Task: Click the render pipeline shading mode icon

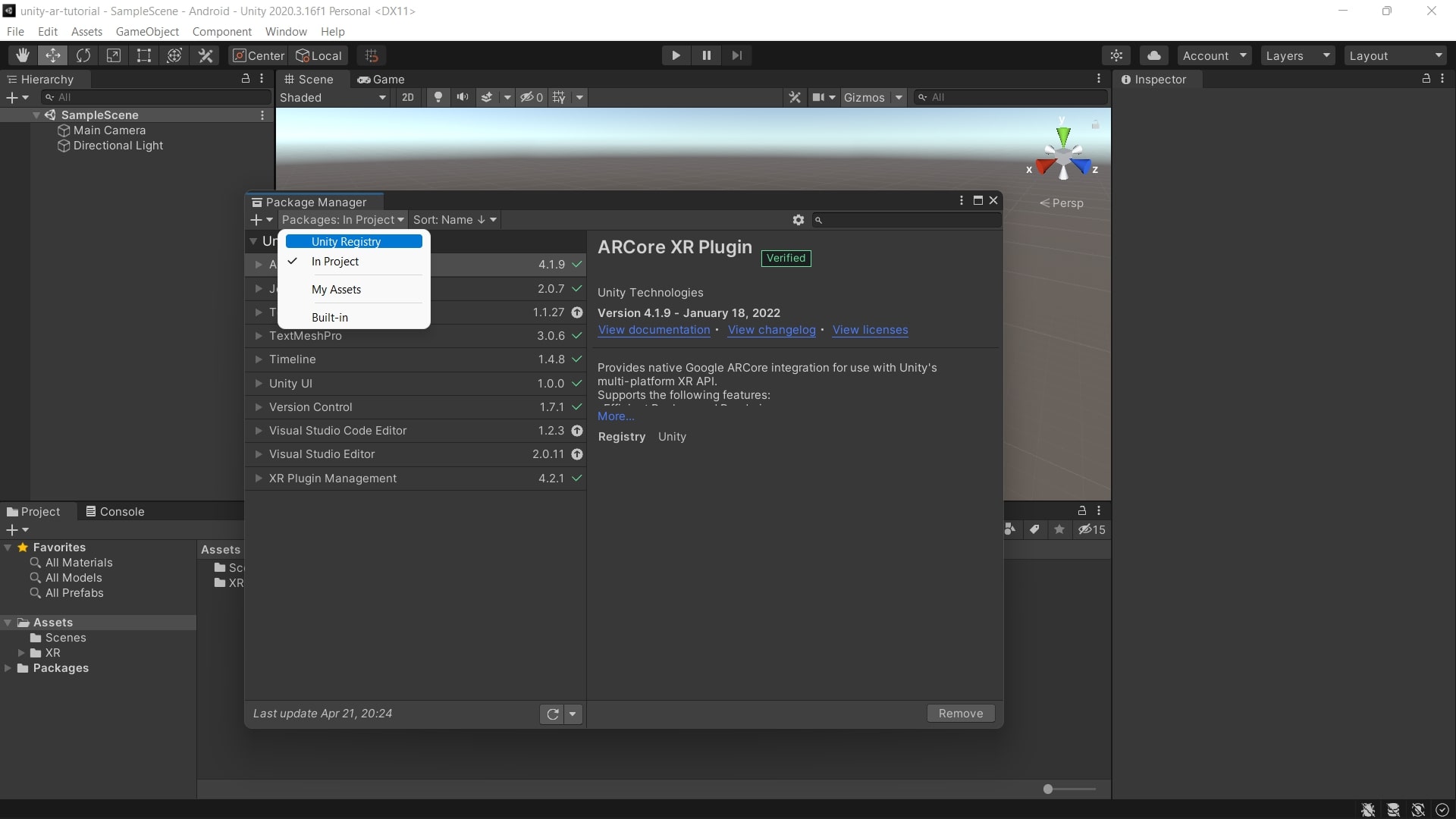Action: (334, 97)
